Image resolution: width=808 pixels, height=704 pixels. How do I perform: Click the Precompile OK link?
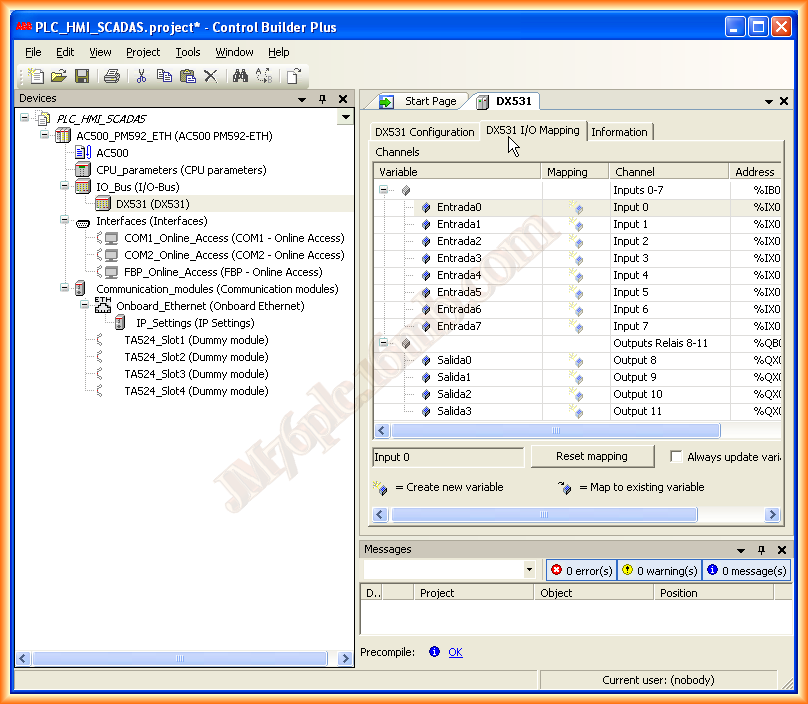[455, 652]
